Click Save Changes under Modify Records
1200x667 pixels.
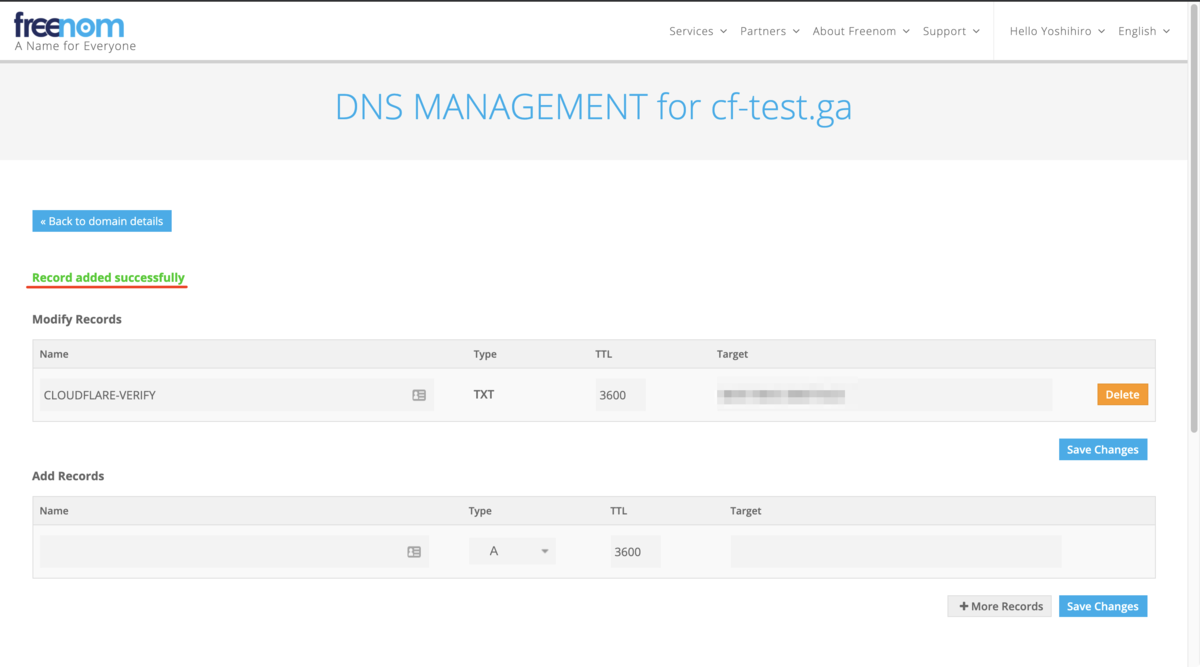pyautogui.click(x=1102, y=449)
